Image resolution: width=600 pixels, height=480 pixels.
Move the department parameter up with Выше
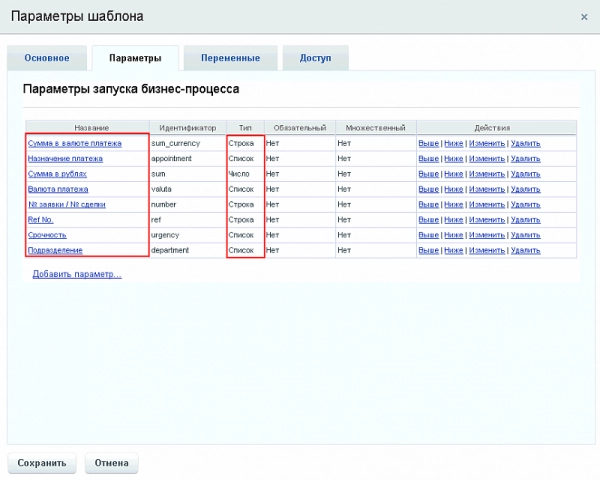[x=428, y=250]
